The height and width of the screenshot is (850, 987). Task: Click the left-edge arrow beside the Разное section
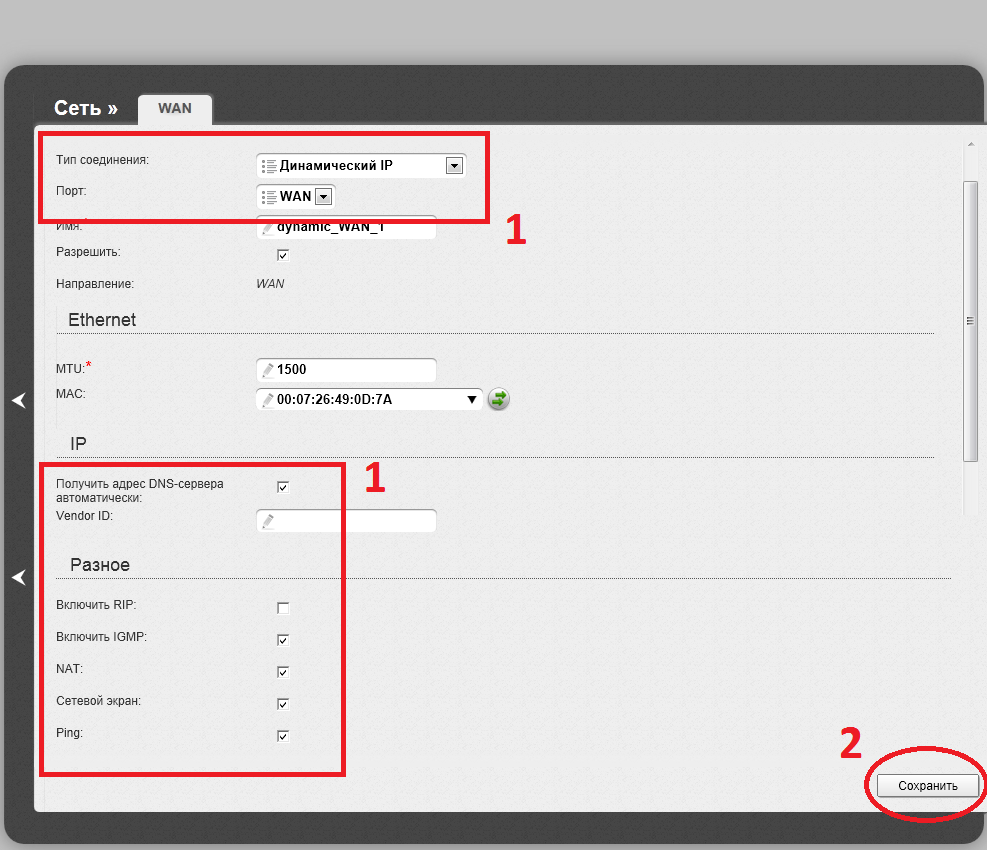click(19, 577)
